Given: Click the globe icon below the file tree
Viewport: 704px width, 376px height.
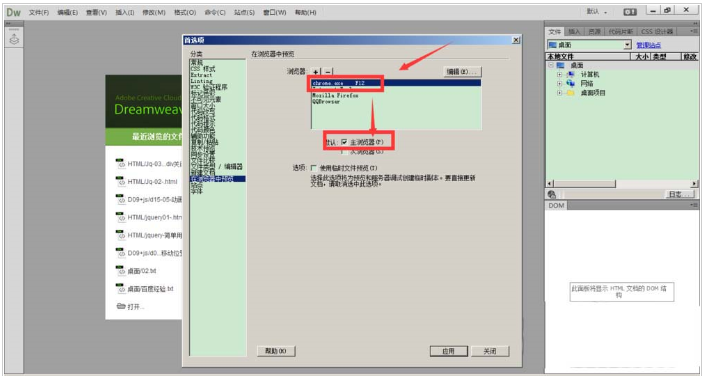Looking at the screenshot, I should [552, 194].
